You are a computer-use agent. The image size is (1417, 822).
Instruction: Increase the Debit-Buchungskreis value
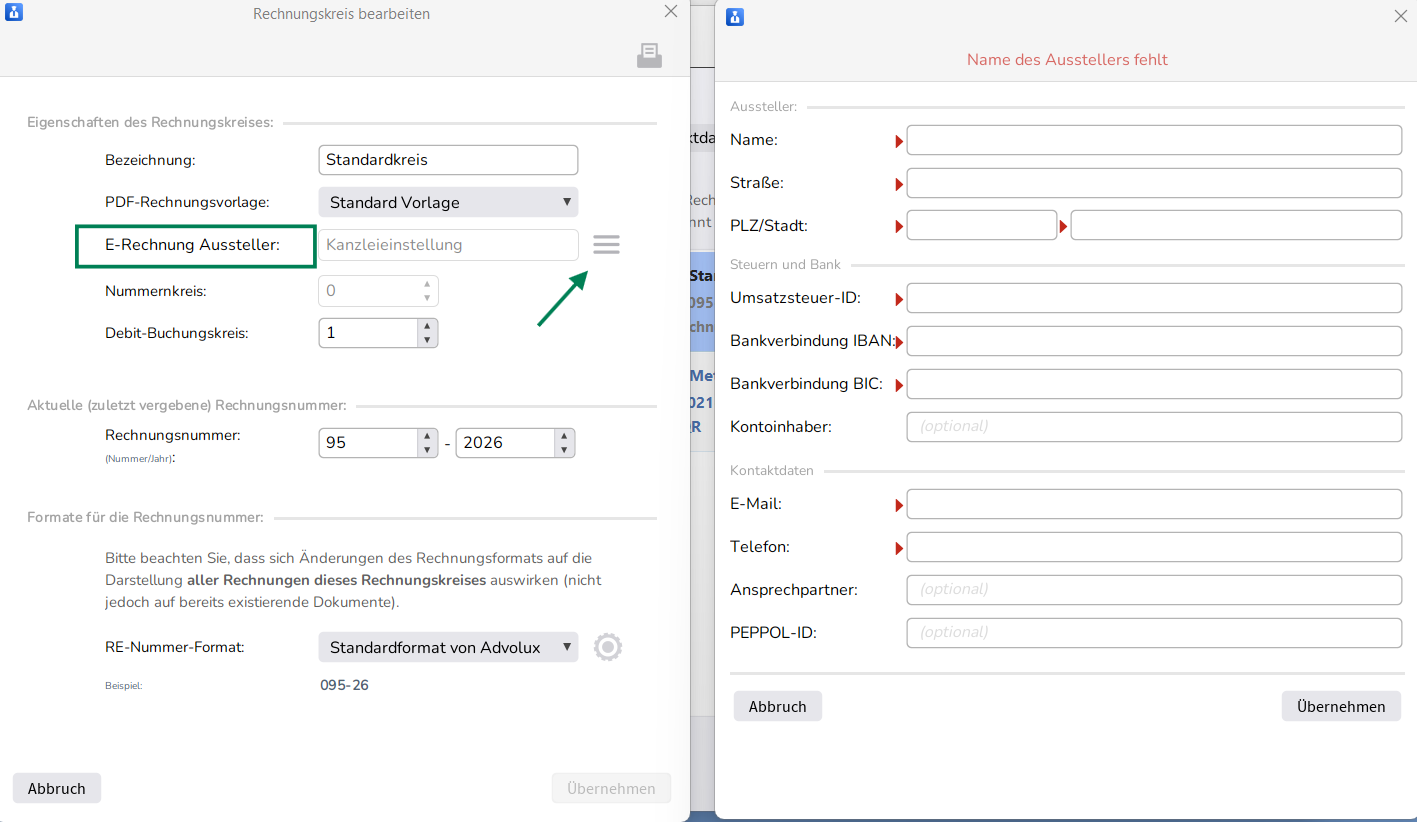click(x=427, y=326)
